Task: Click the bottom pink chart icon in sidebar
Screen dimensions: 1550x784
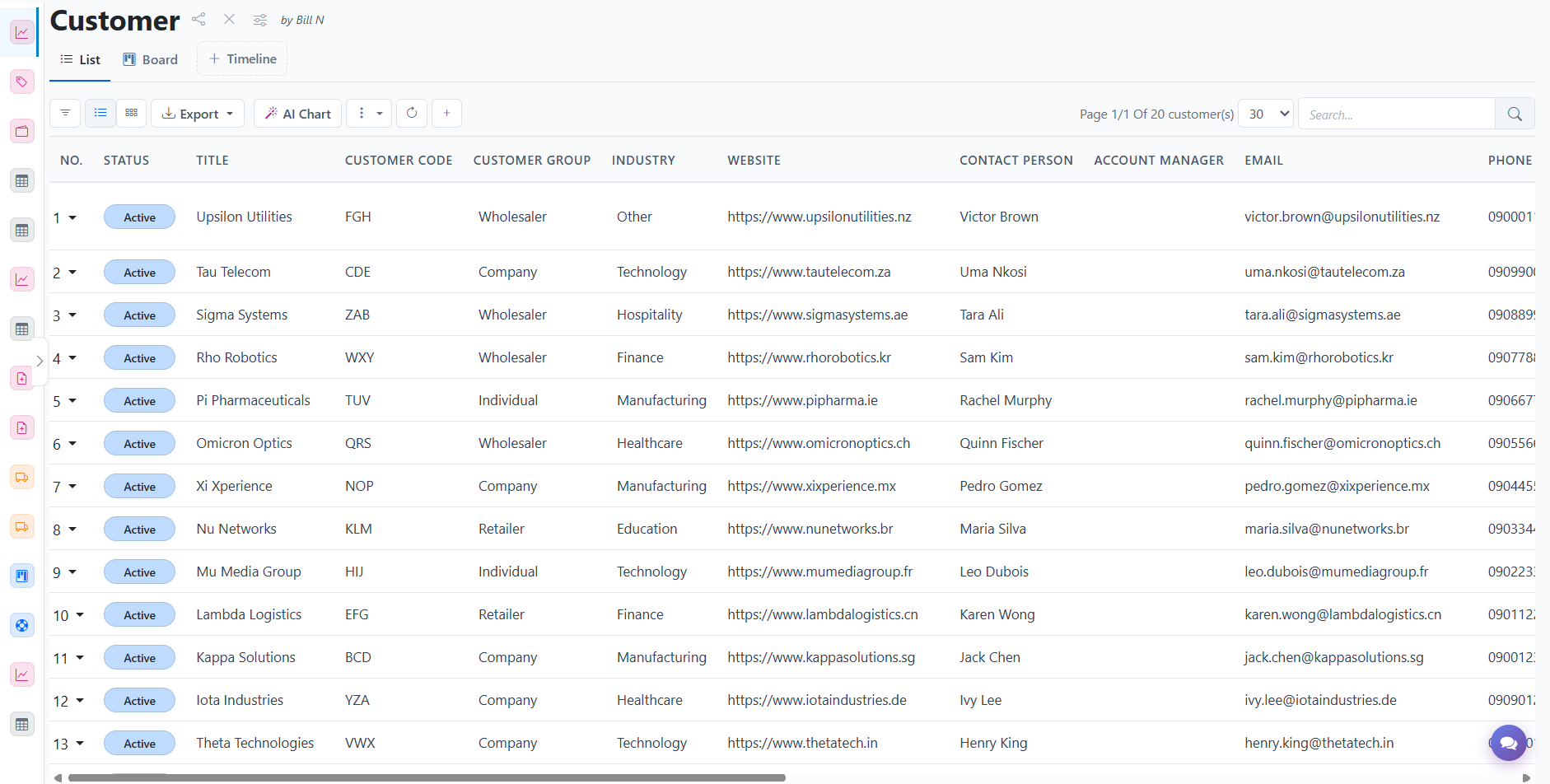Action: click(22, 674)
